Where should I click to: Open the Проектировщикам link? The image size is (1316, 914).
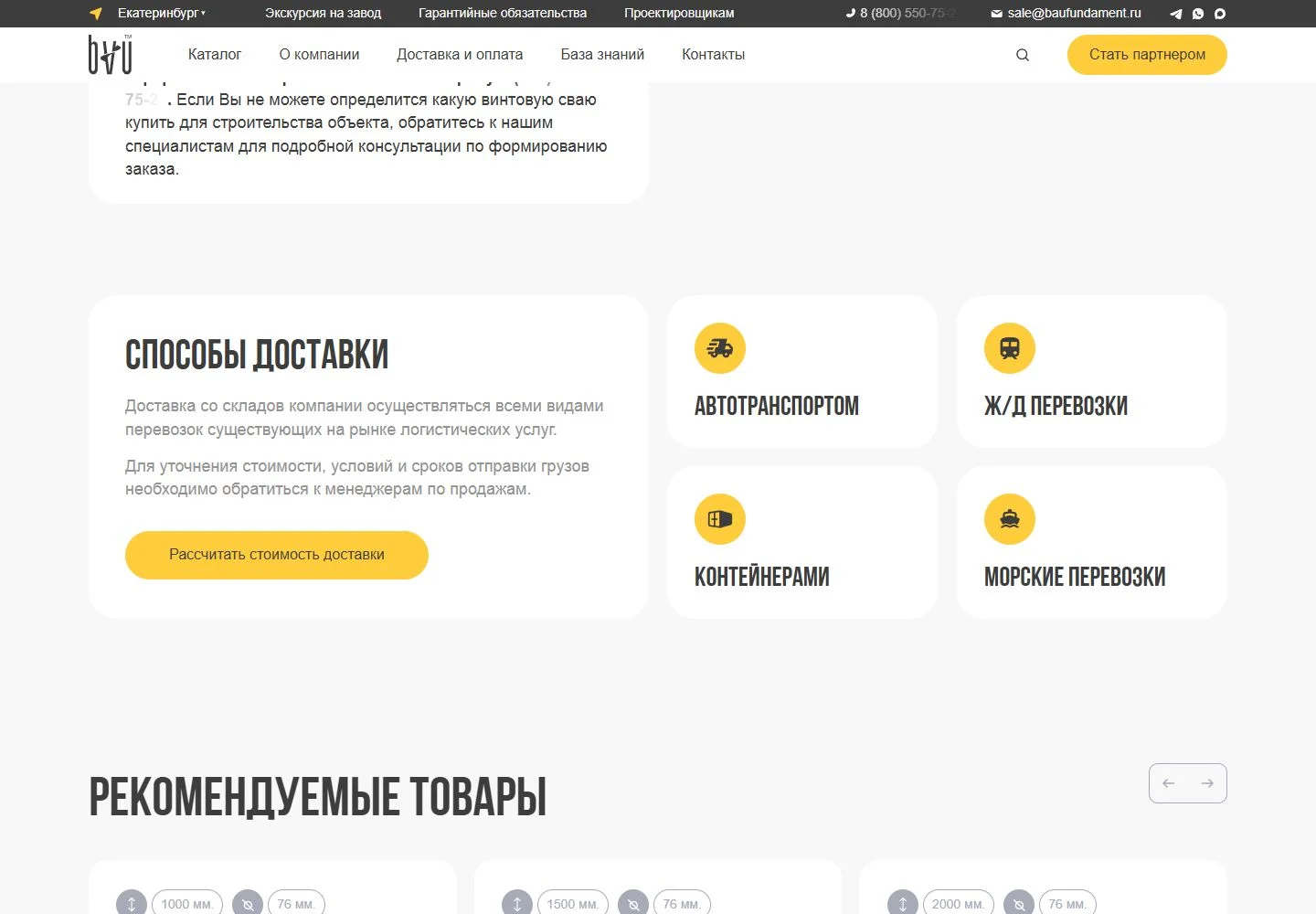point(679,13)
